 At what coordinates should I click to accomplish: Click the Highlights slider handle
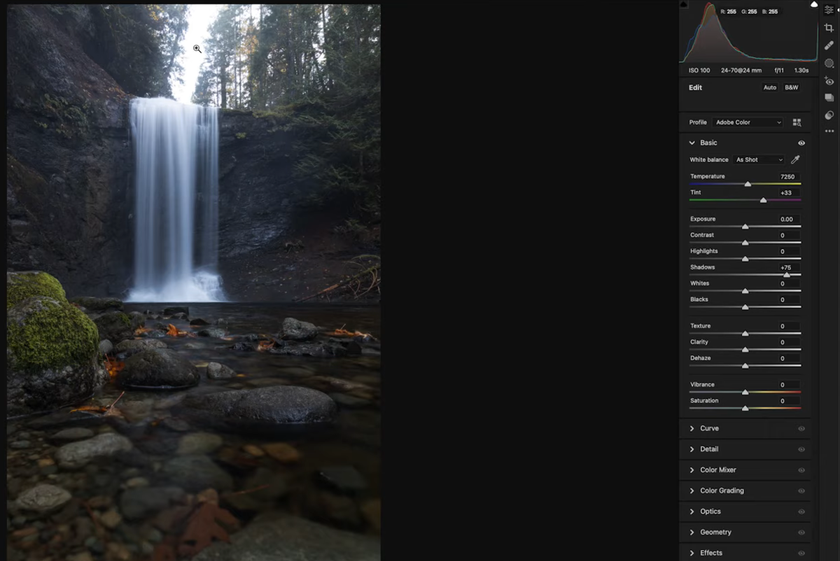(745, 259)
